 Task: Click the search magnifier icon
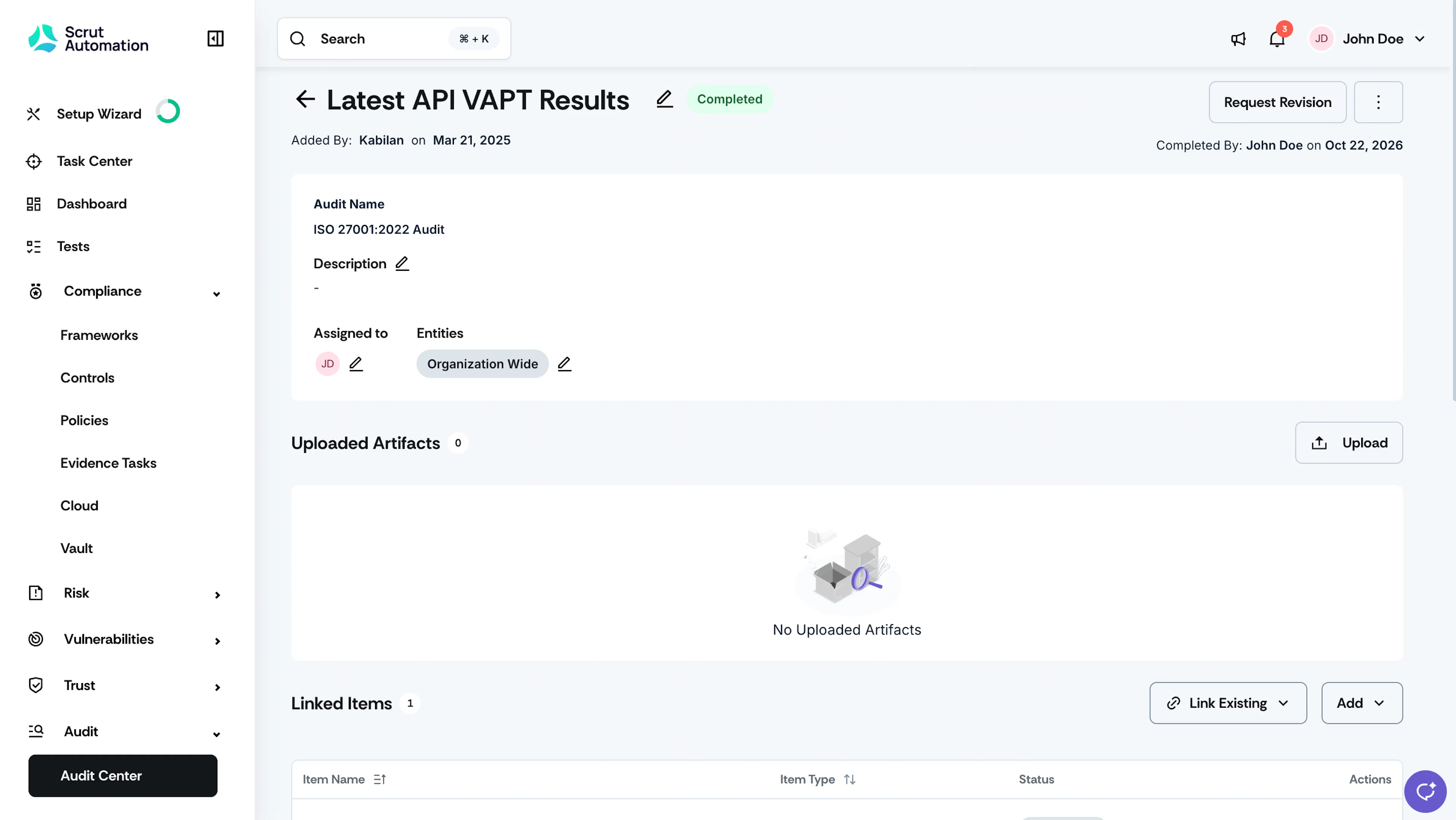click(x=297, y=38)
